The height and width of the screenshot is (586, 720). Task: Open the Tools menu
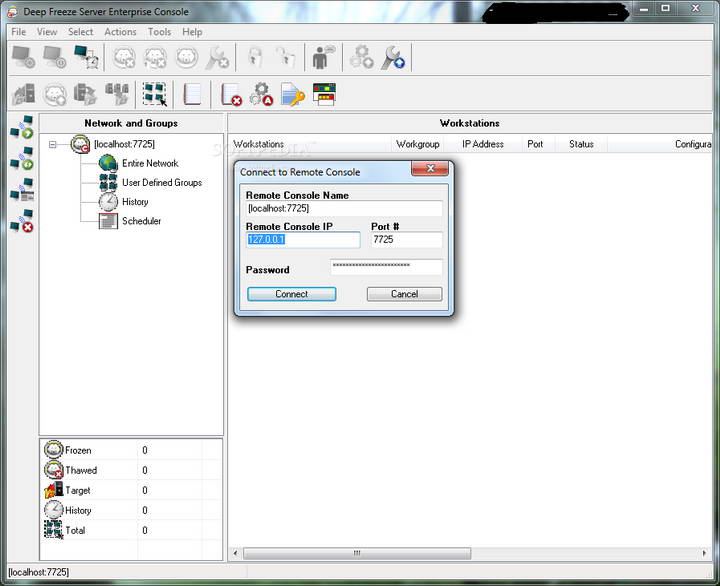click(159, 32)
